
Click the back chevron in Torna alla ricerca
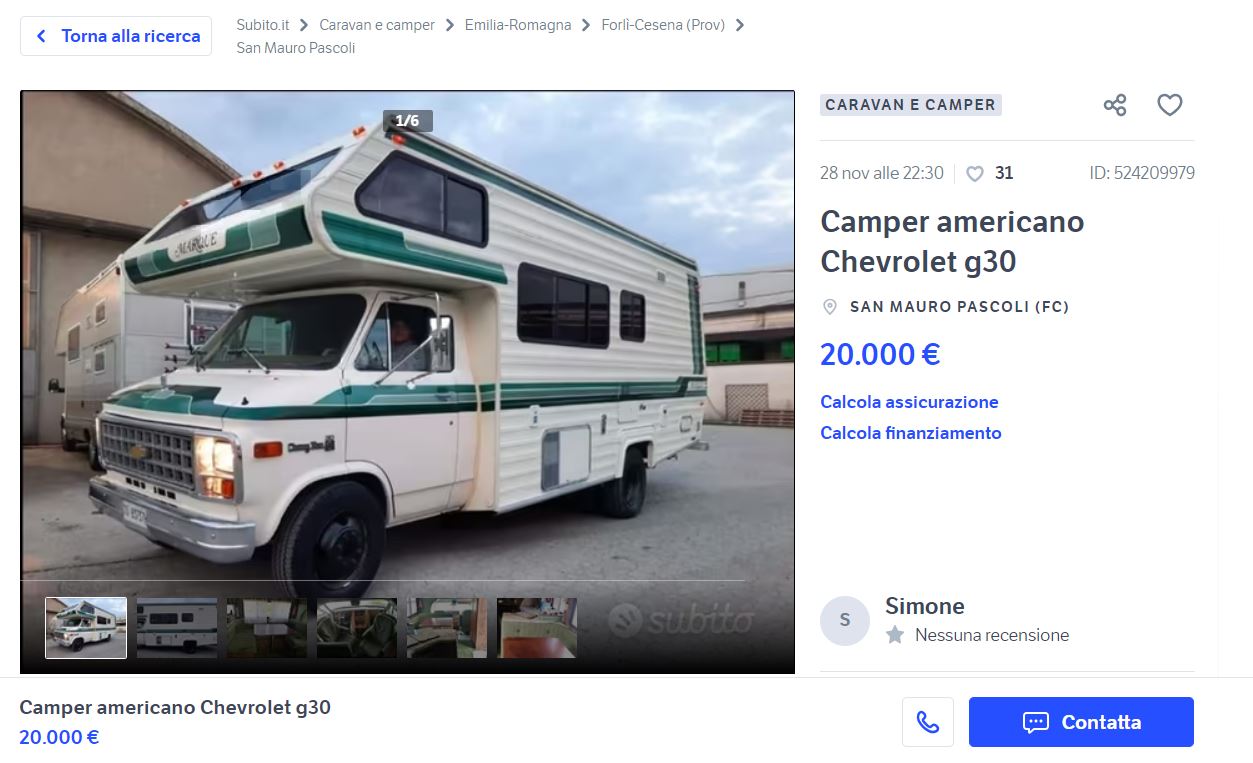(41, 36)
